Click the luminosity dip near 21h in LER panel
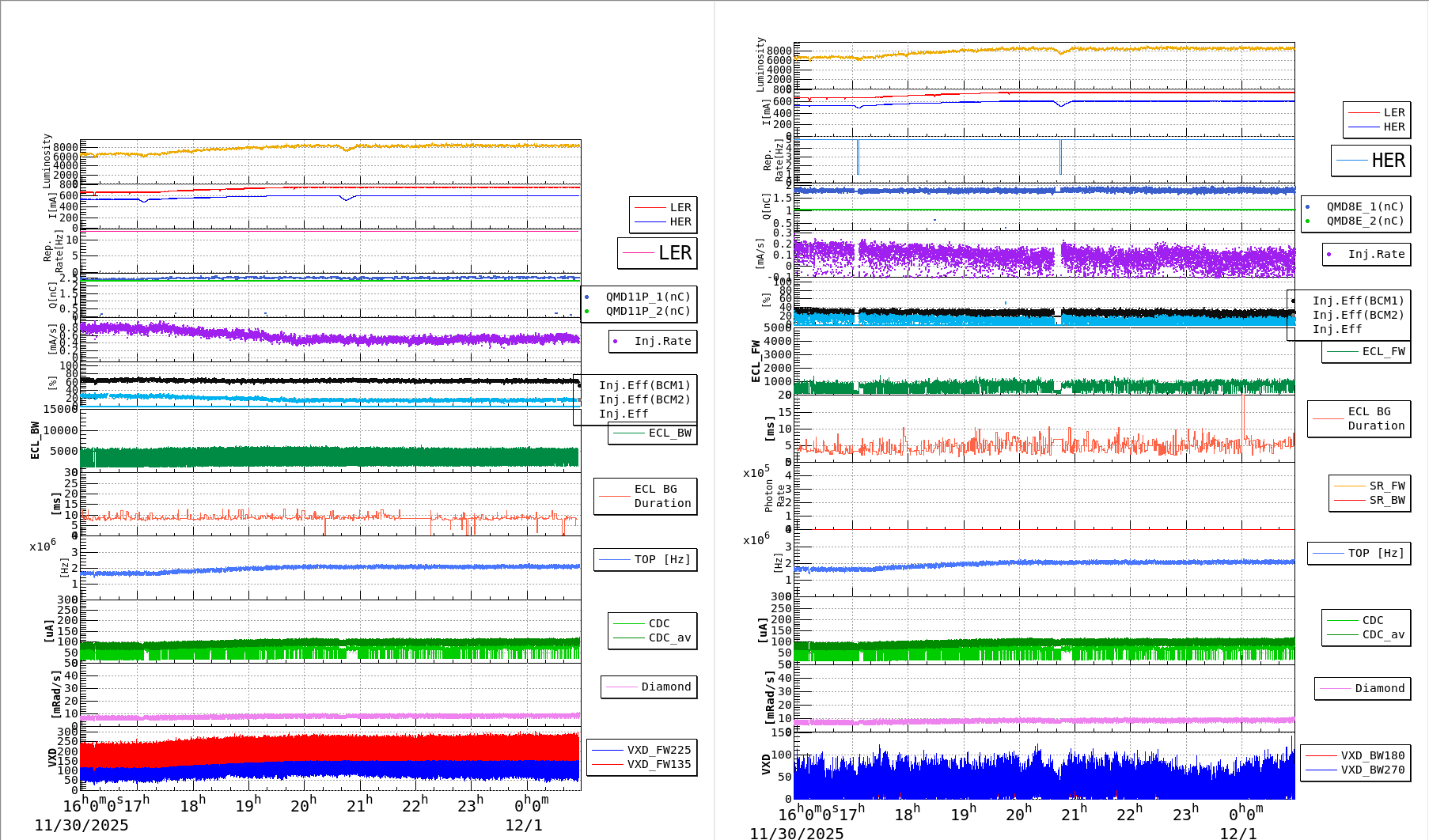This screenshot has width=1429, height=840. coord(346,149)
